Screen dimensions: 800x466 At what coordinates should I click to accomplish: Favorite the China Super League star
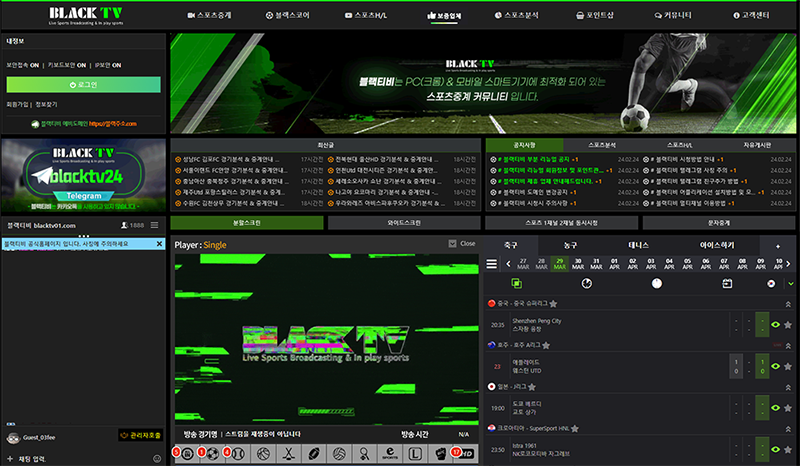coord(554,304)
